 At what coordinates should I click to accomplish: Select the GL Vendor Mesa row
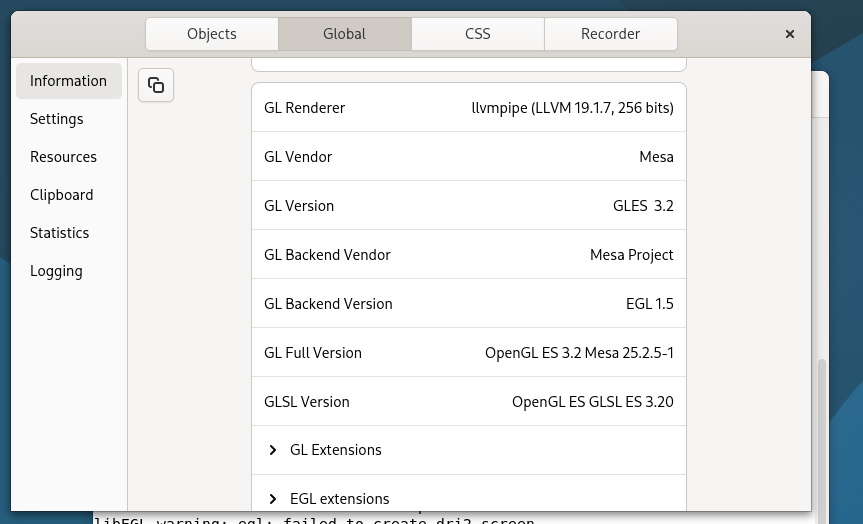coord(468,157)
